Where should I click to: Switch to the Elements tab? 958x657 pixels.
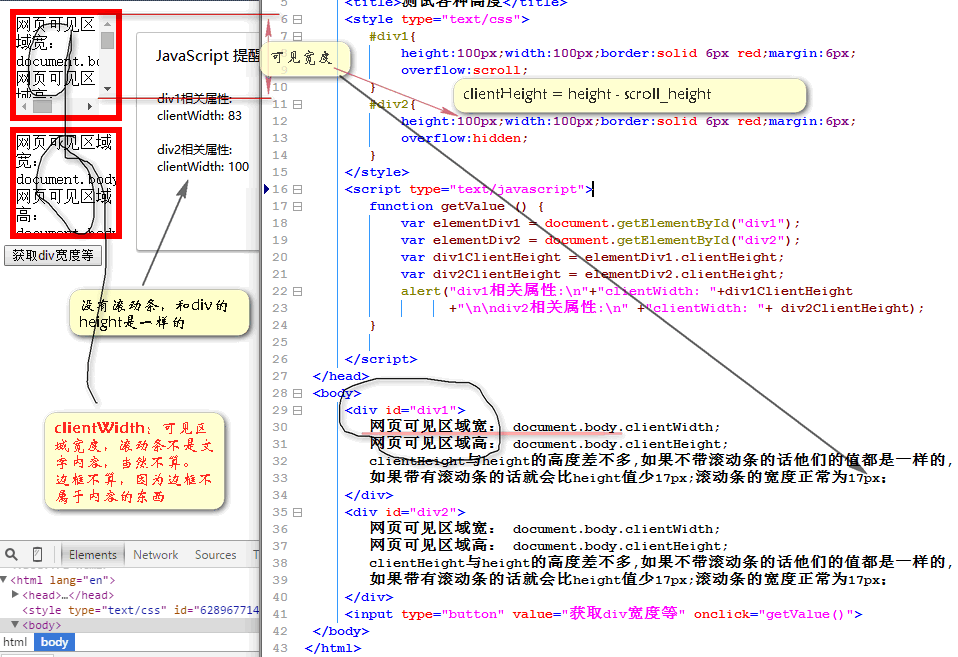(x=93, y=555)
